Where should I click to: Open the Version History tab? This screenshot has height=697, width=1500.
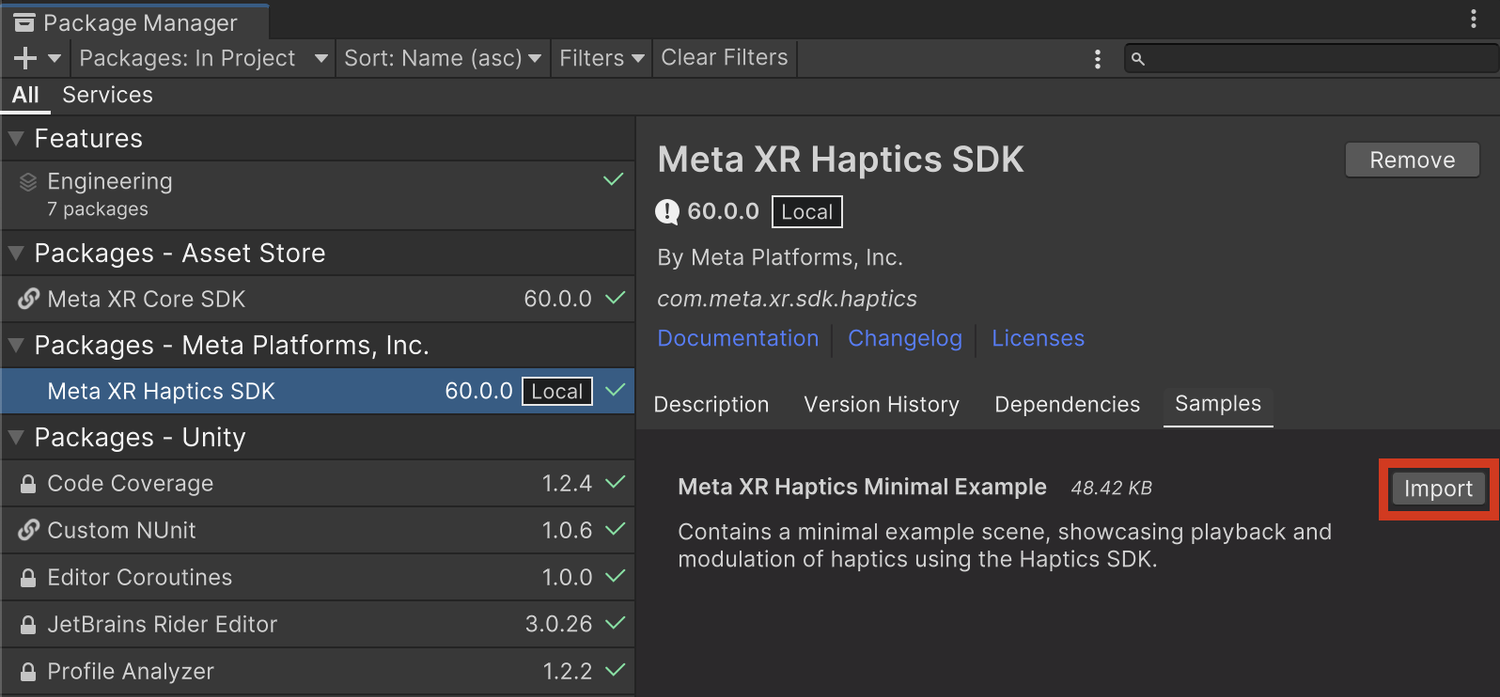tap(881, 404)
